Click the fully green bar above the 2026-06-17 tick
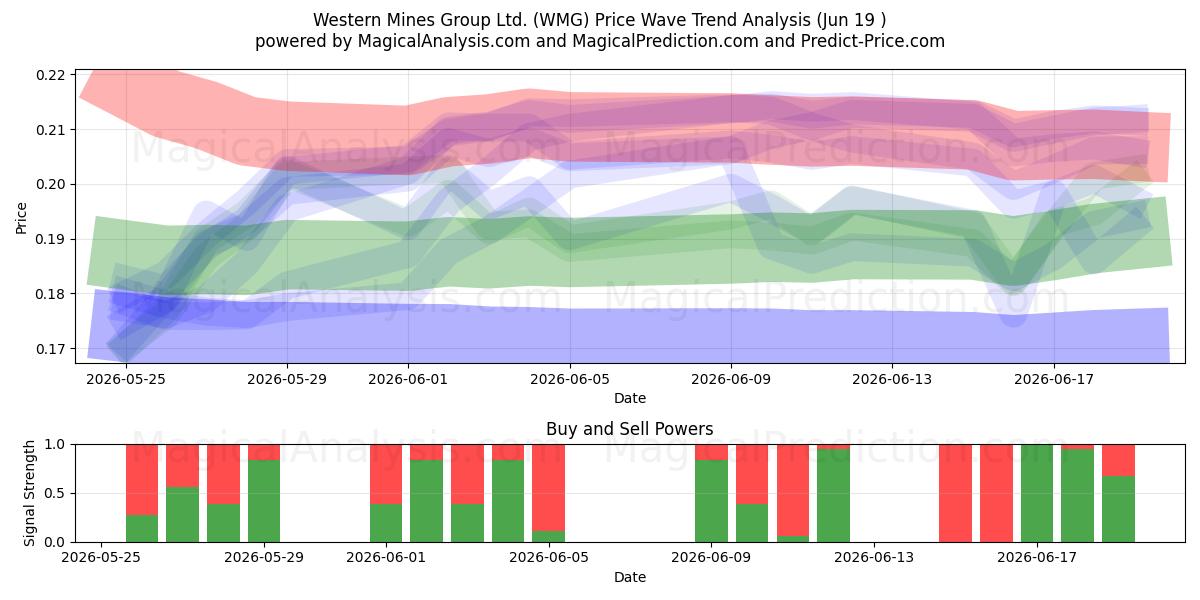Screen dimensions: 1200x600 pos(1037,493)
